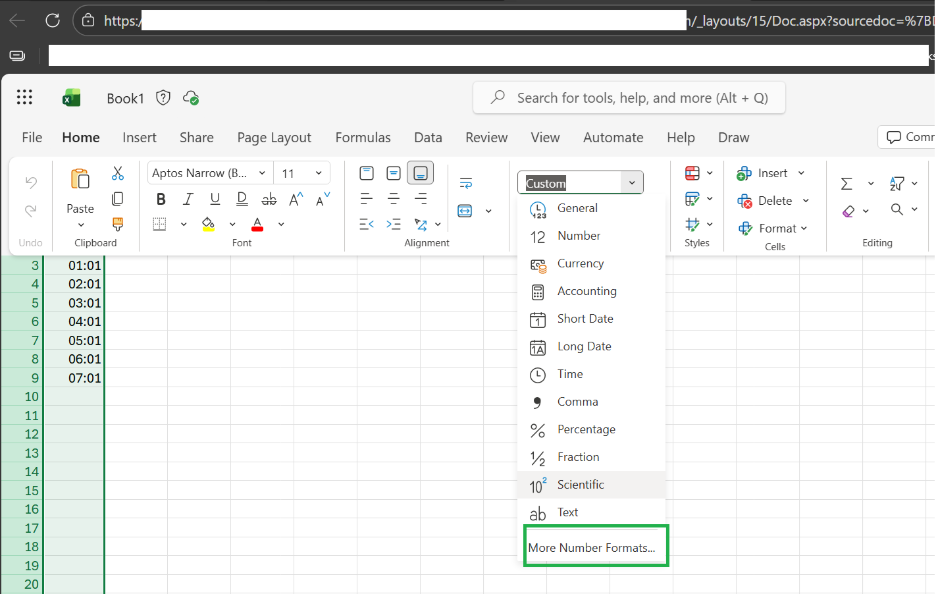Click Increase Font Size icon
Screen dimensions: 936x594
click(296, 199)
